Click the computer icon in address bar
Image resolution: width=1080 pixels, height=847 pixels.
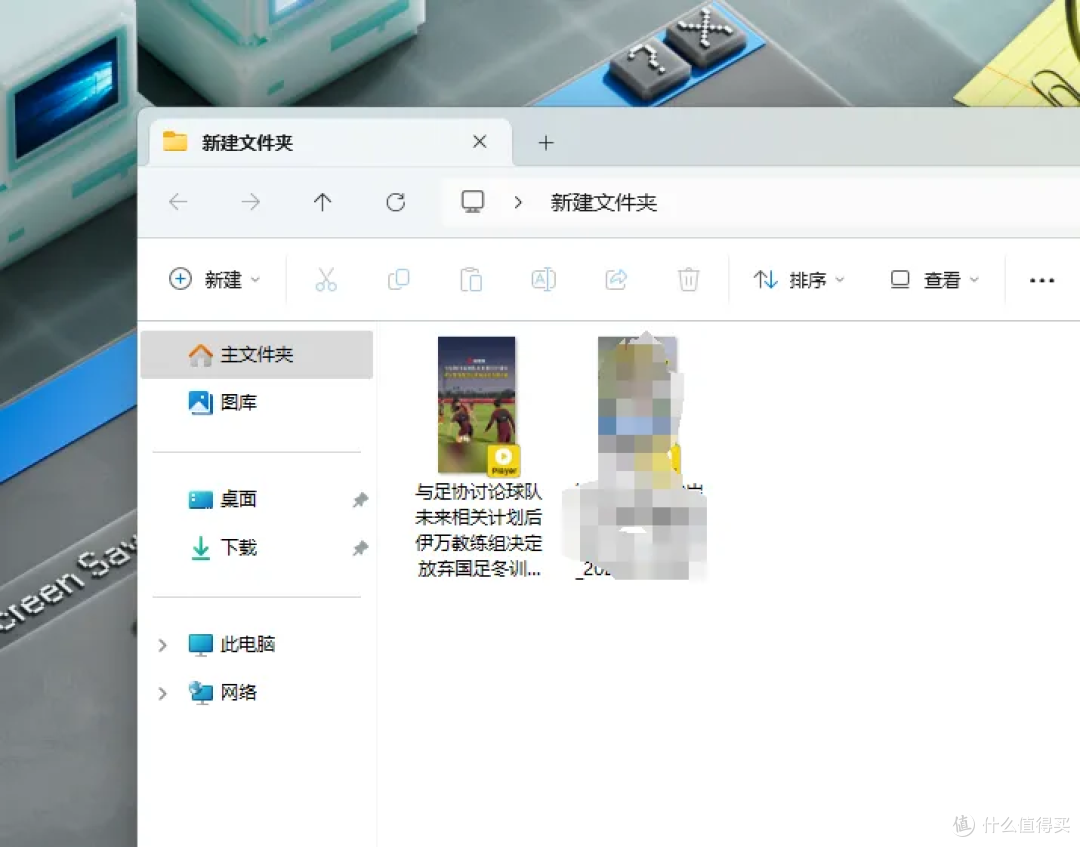tap(472, 202)
